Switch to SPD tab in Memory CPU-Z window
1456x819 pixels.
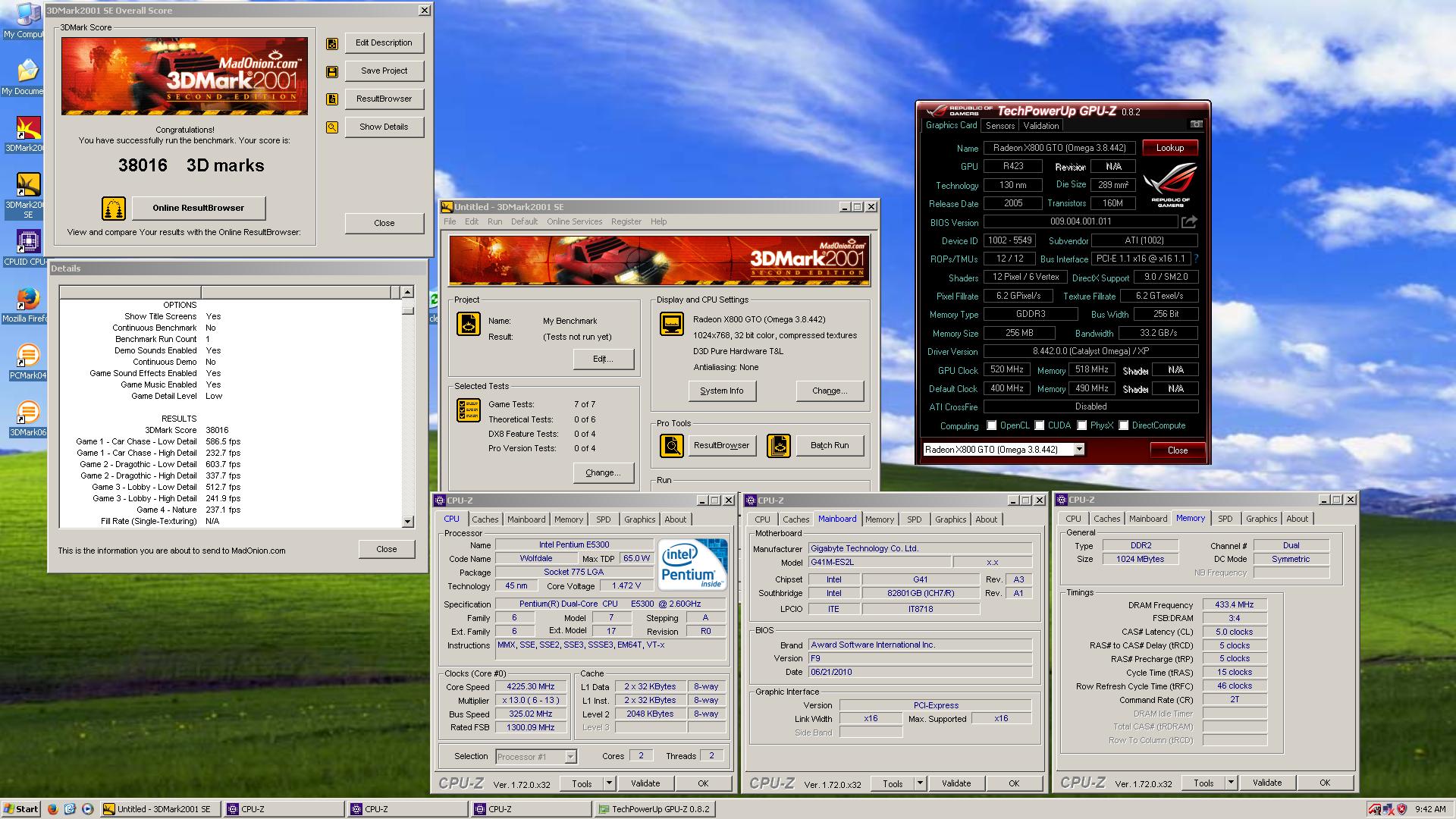coord(1225,519)
